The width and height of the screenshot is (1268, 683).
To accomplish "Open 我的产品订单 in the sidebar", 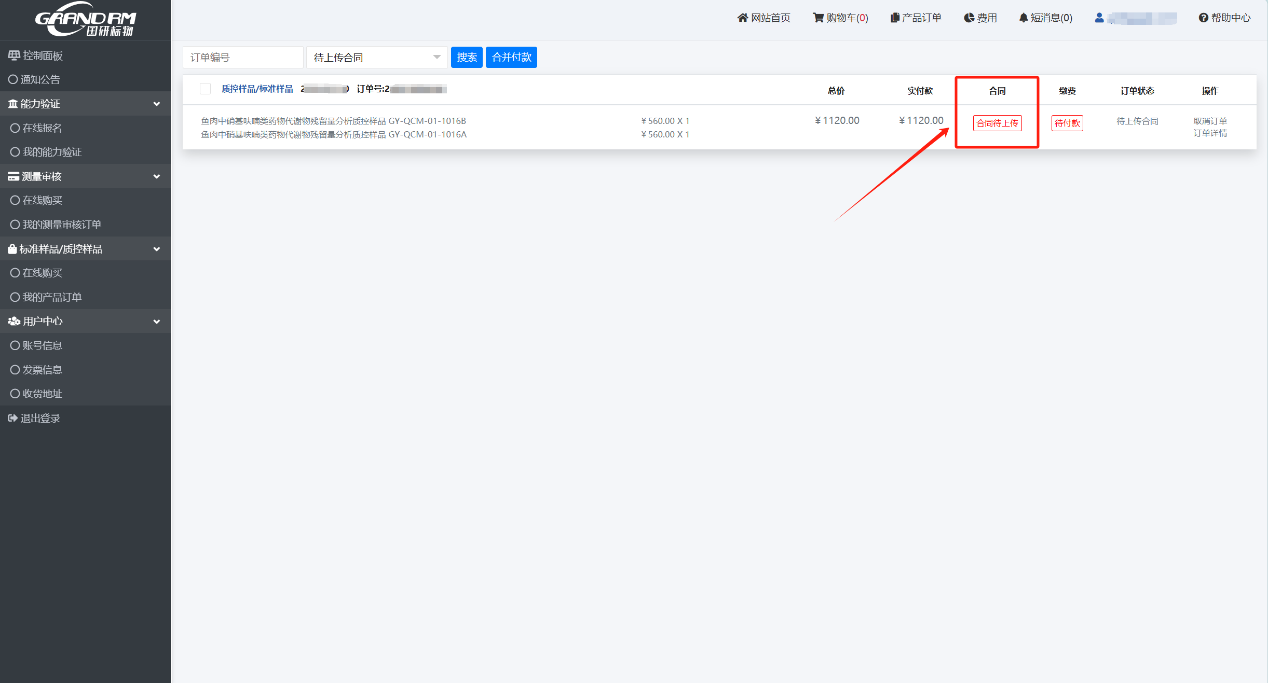I will pos(52,297).
